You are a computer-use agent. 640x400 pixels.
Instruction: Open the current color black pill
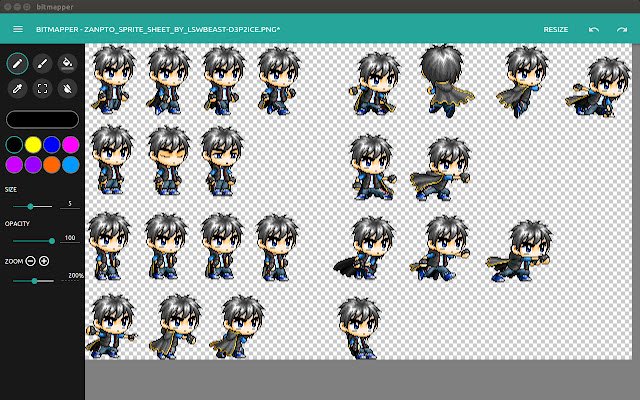42,120
